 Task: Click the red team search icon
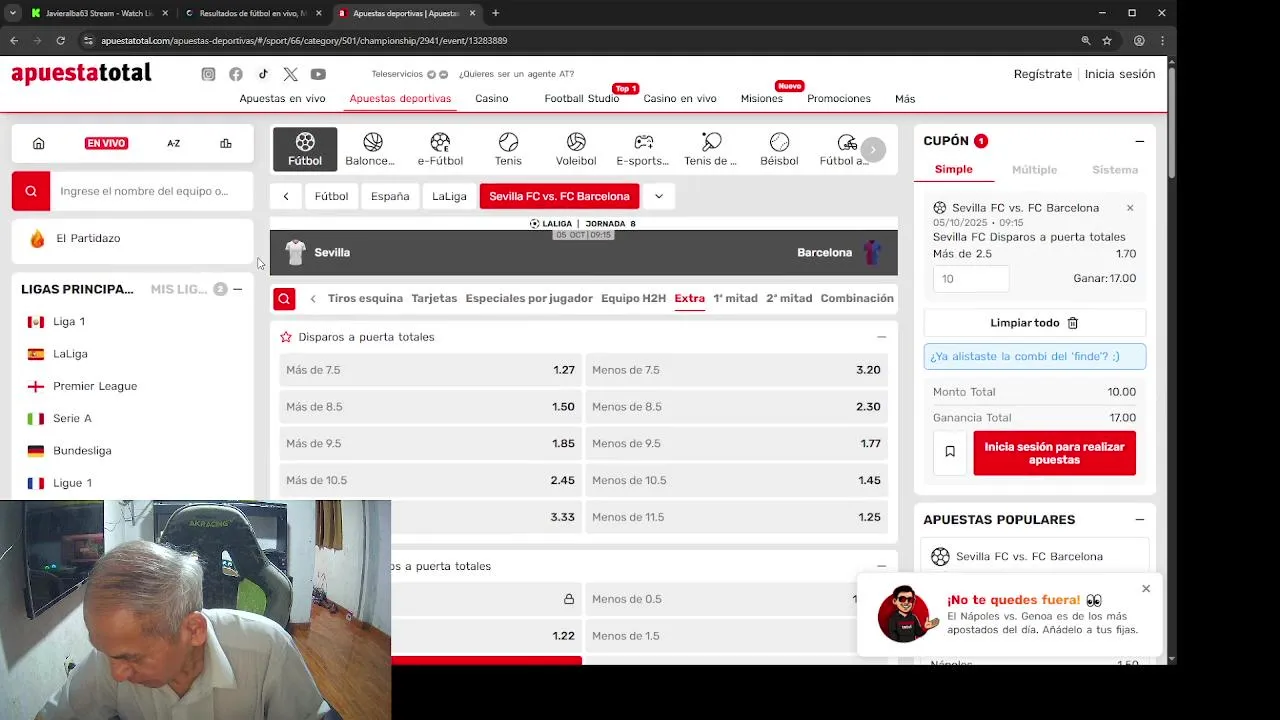pyautogui.click(x=31, y=191)
